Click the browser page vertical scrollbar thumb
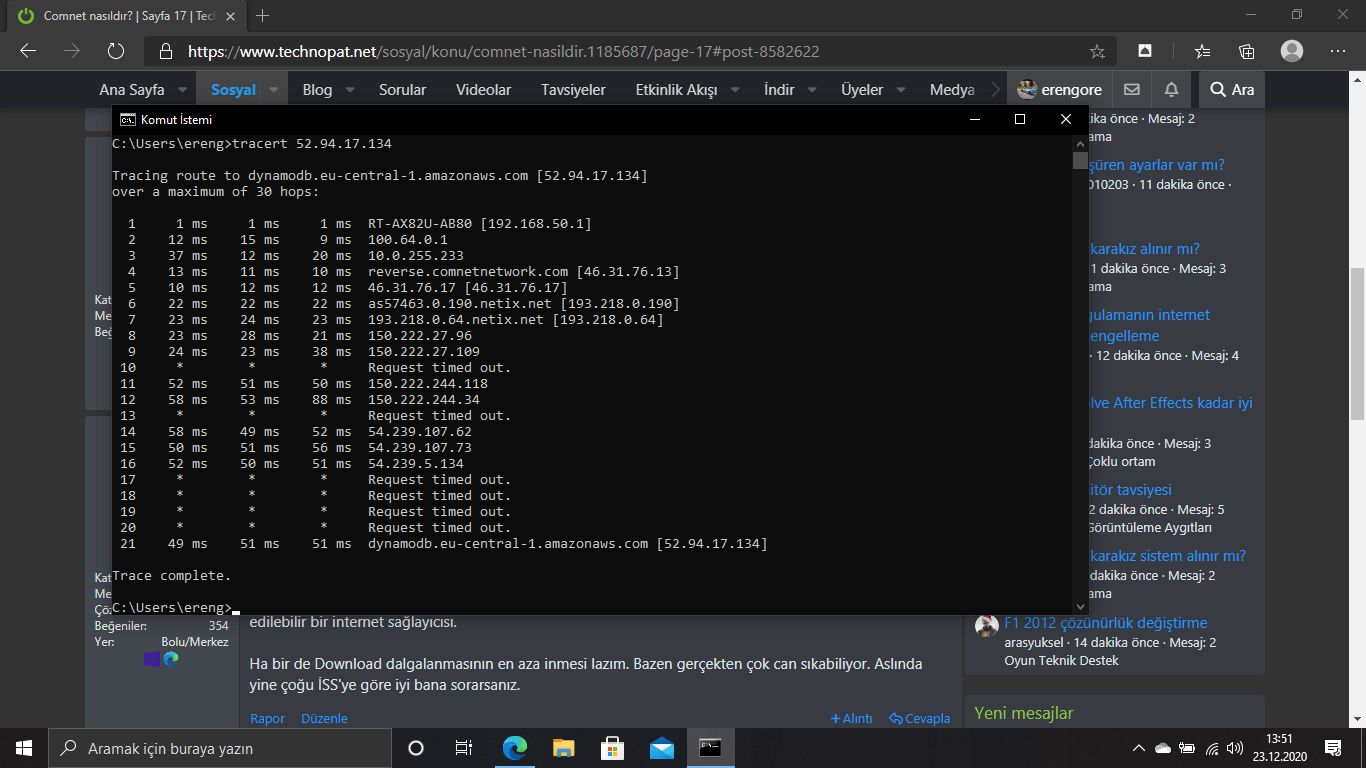Screen dimensions: 1366x768 (1358, 343)
